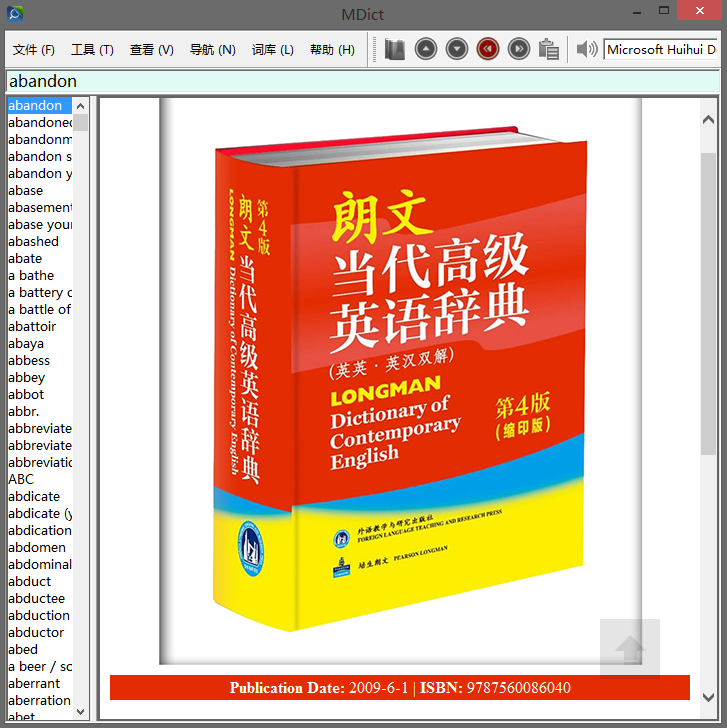Select 'abbey' in the word list
727x728 pixels.
point(40,377)
